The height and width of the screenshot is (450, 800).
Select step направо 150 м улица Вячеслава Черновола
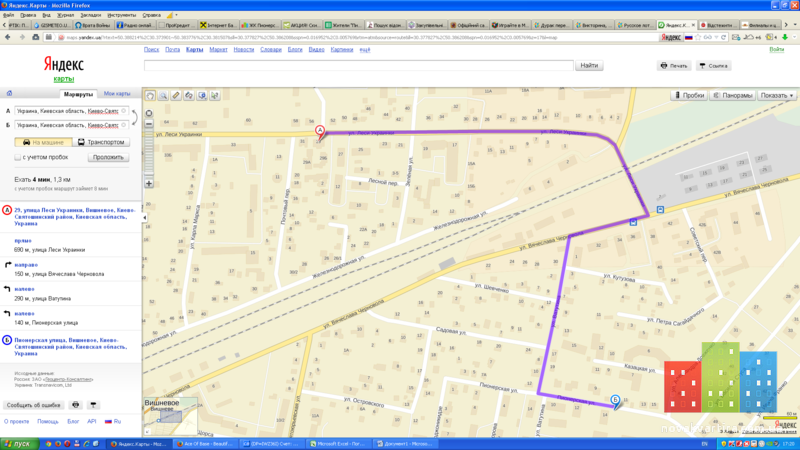[71, 269]
